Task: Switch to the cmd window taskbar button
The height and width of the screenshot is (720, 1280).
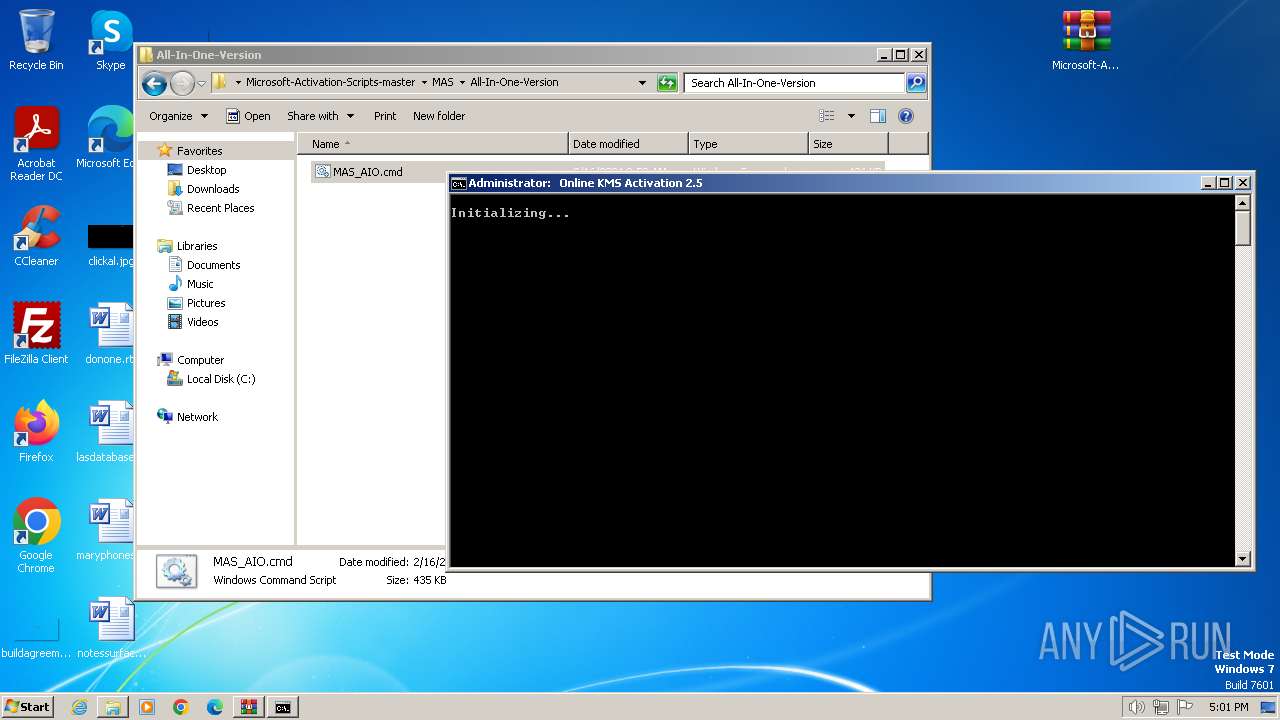Action: (283, 707)
